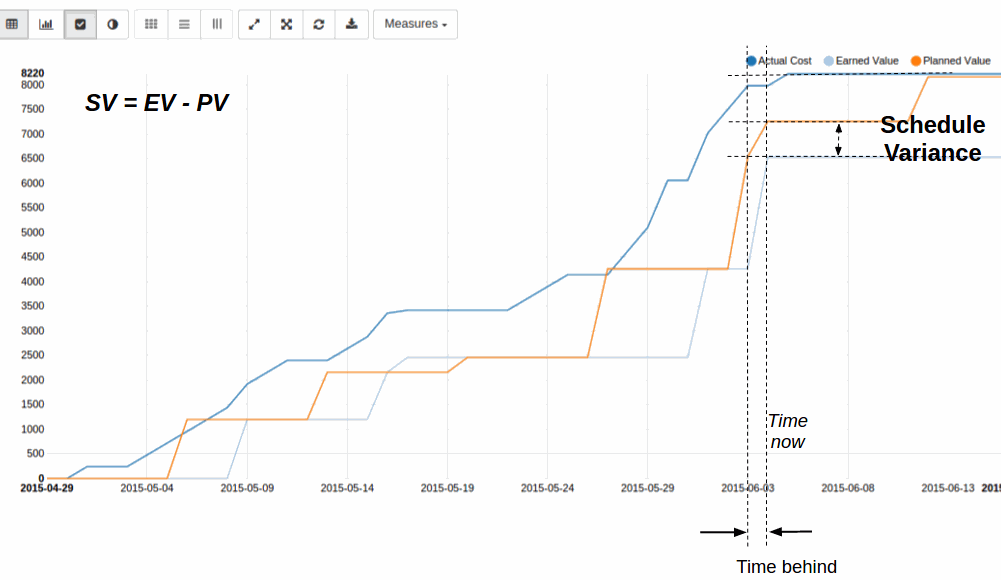
Task: Select the bar chart view icon
Action: pos(46,24)
